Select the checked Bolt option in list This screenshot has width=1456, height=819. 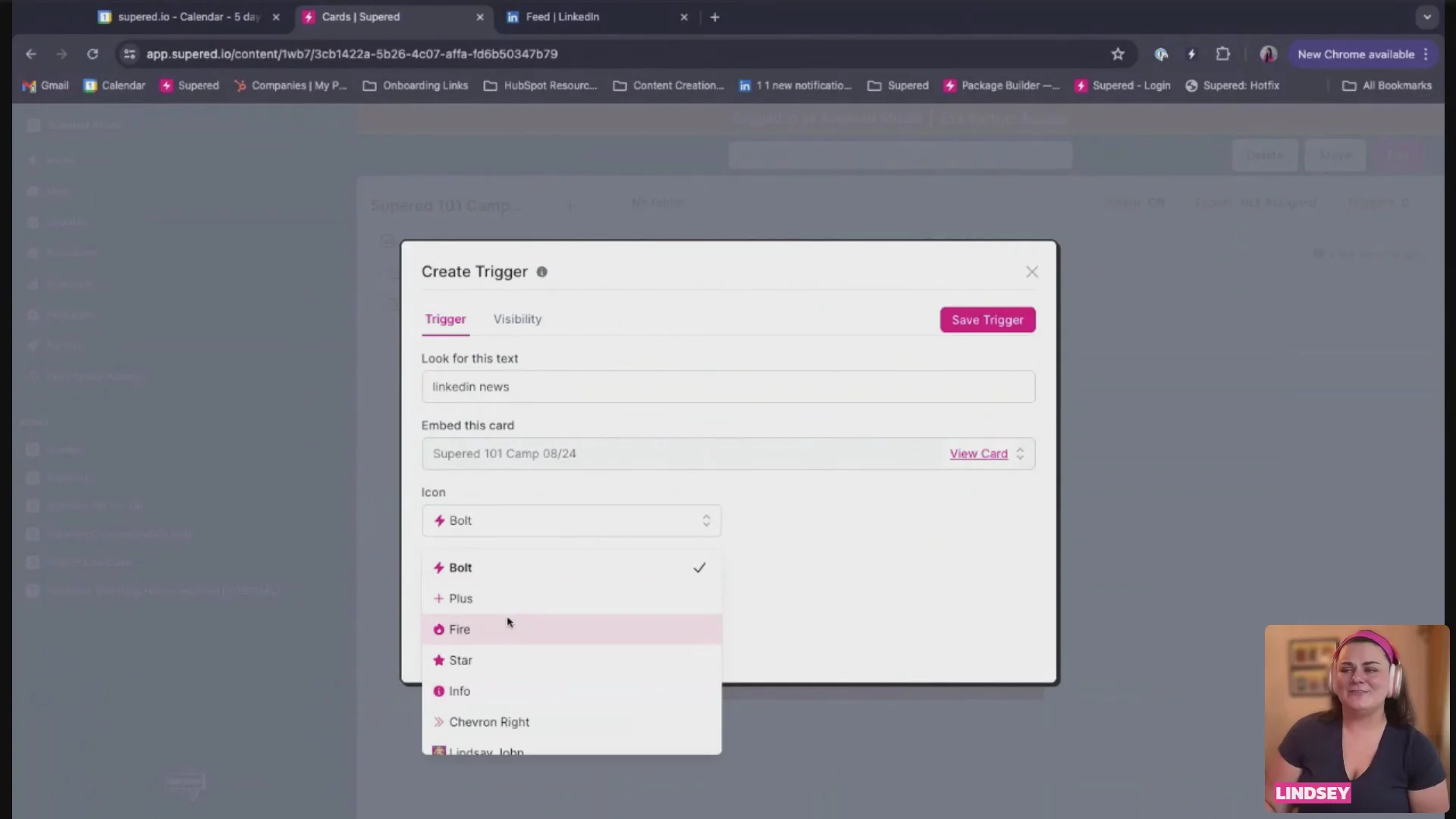point(572,567)
